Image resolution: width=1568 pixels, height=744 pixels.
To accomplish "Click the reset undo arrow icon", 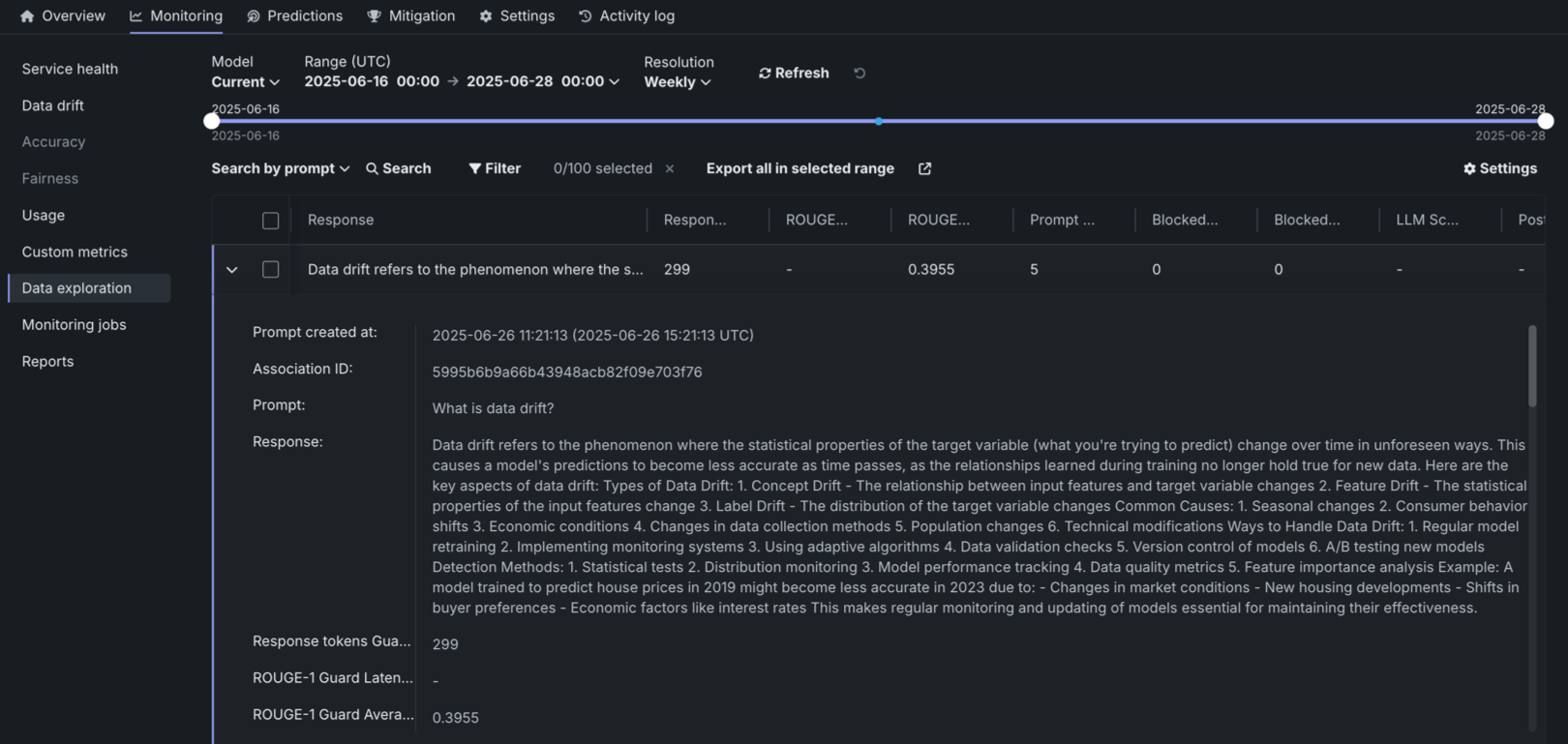I will point(859,74).
